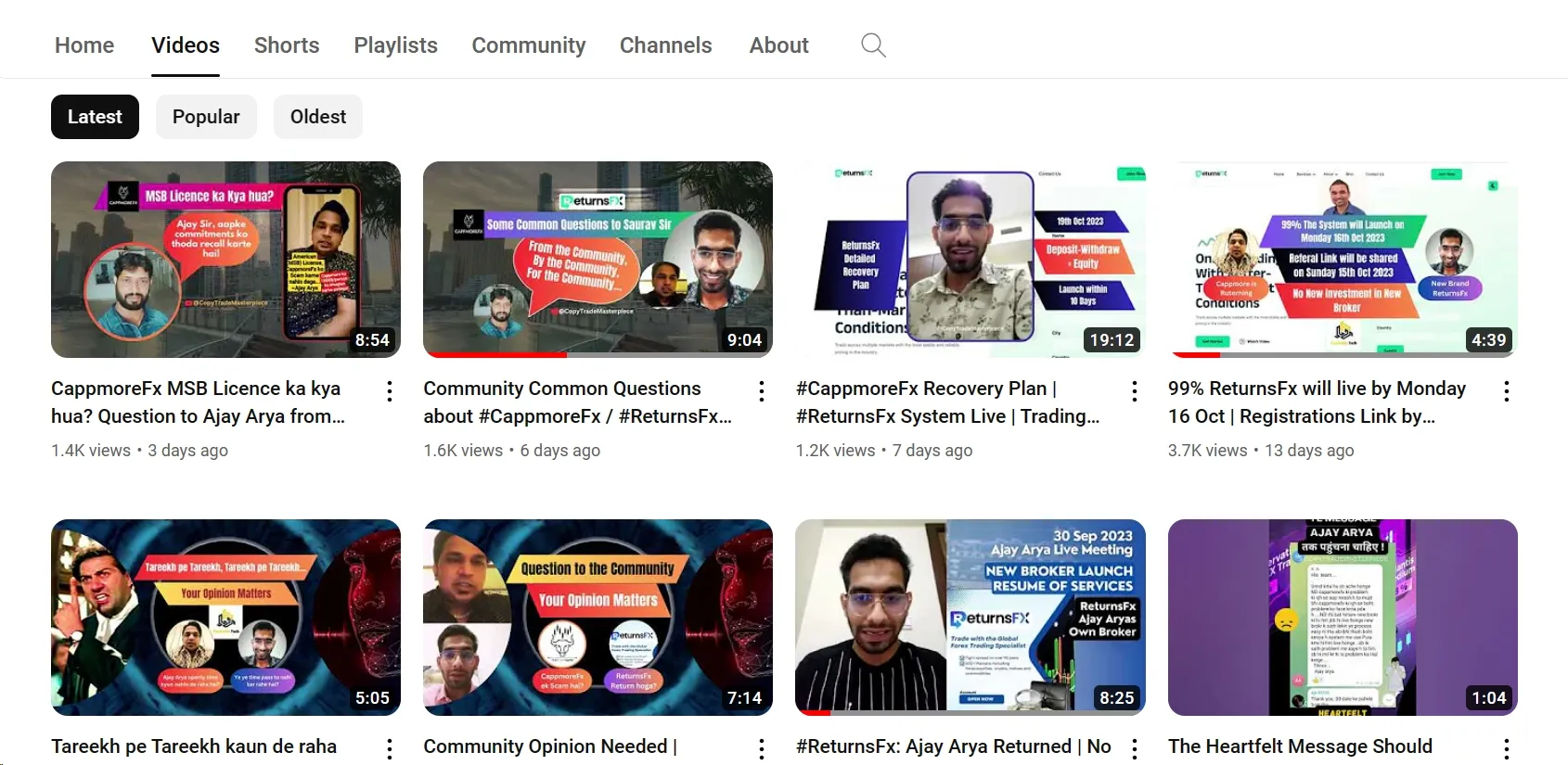Sort videos by Oldest
The image size is (1568, 765).
pos(318,117)
